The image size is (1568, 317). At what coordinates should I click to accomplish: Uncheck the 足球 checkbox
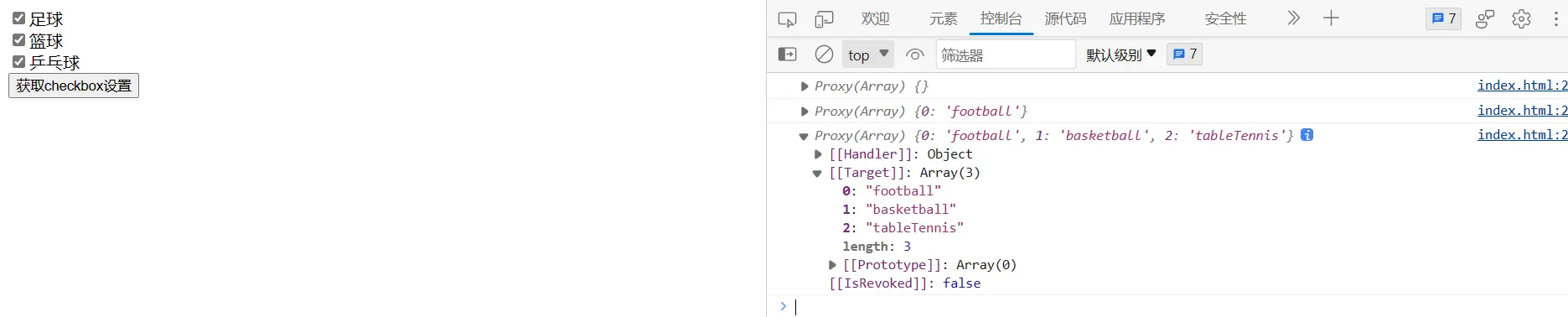click(18, 18)
